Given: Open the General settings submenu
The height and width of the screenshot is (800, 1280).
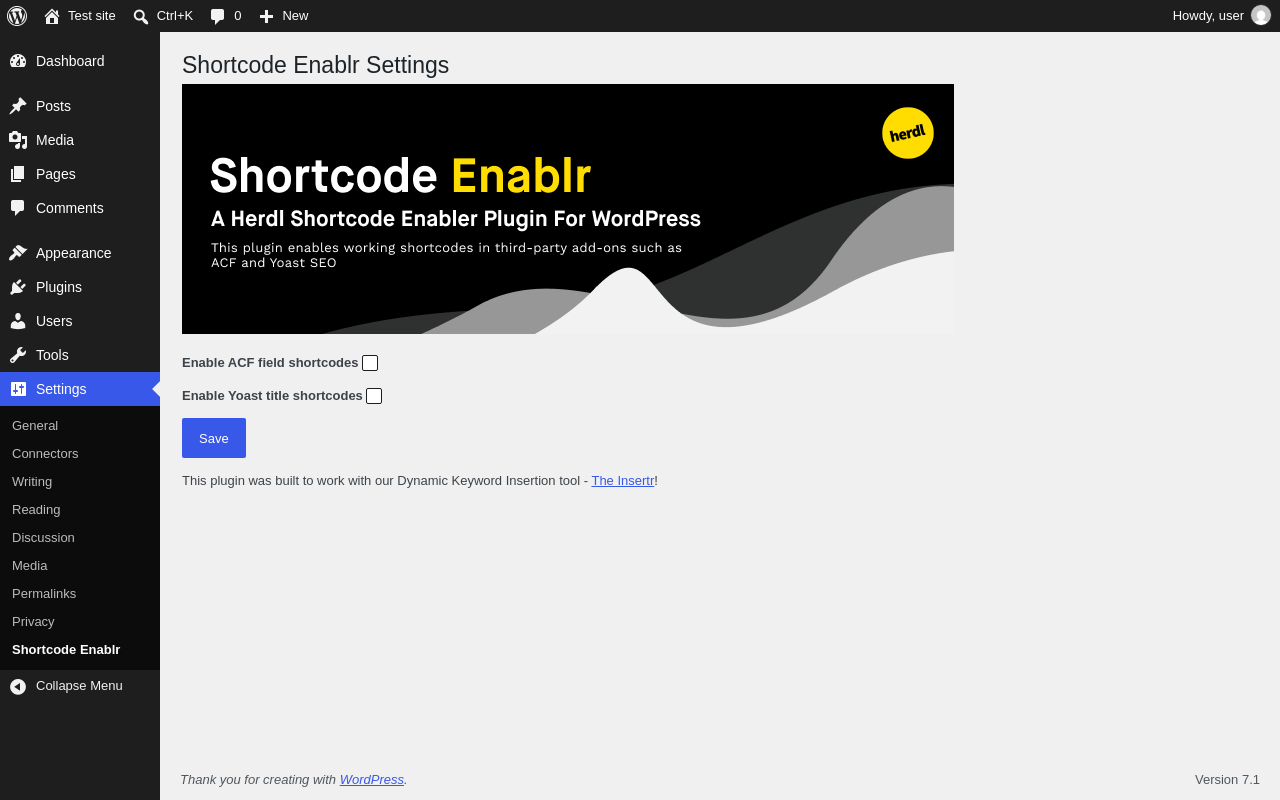Looking at the screenshot, I should click(35, 425).
